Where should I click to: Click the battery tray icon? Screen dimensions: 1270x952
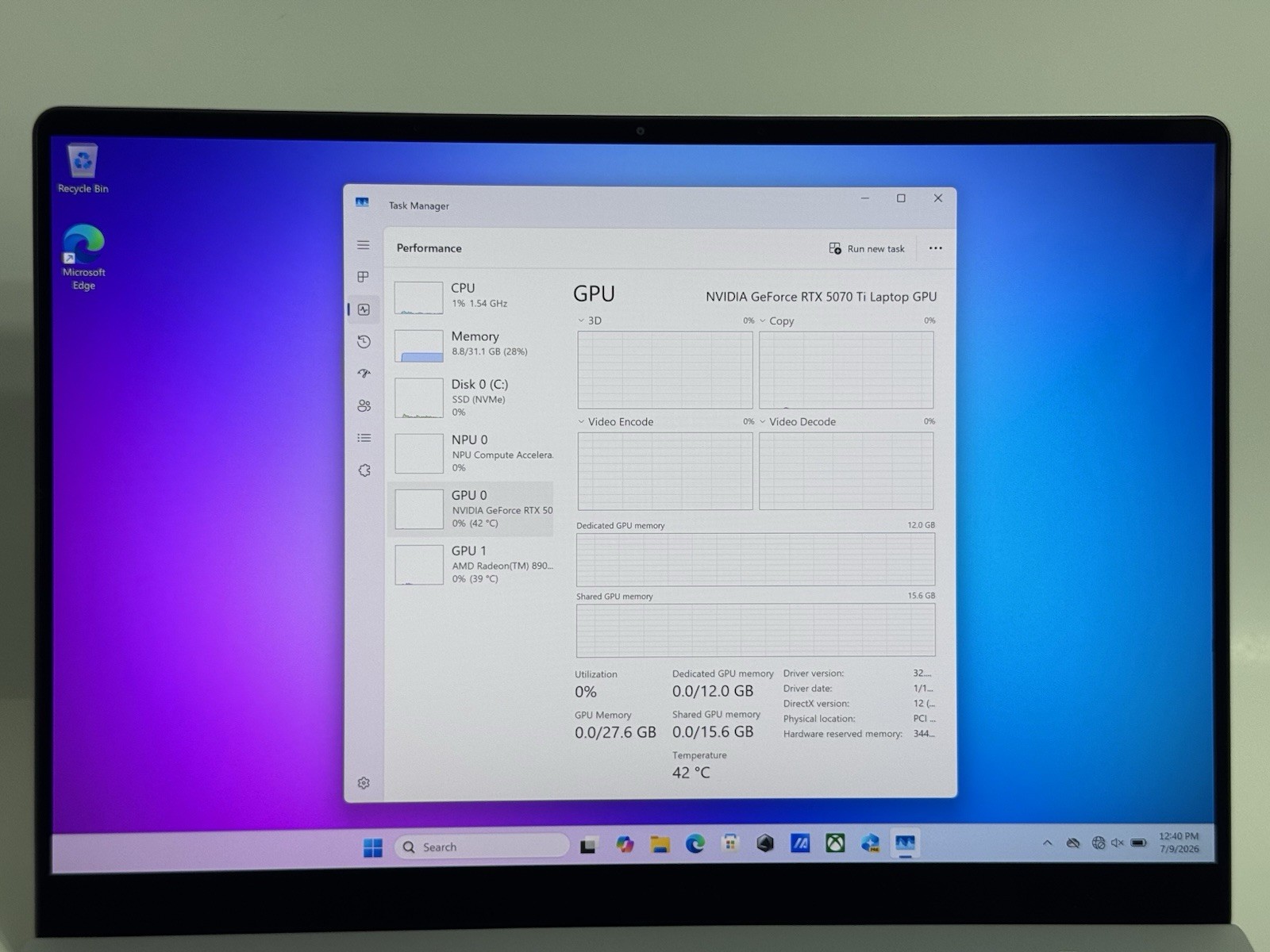(x=1139, y=843)
